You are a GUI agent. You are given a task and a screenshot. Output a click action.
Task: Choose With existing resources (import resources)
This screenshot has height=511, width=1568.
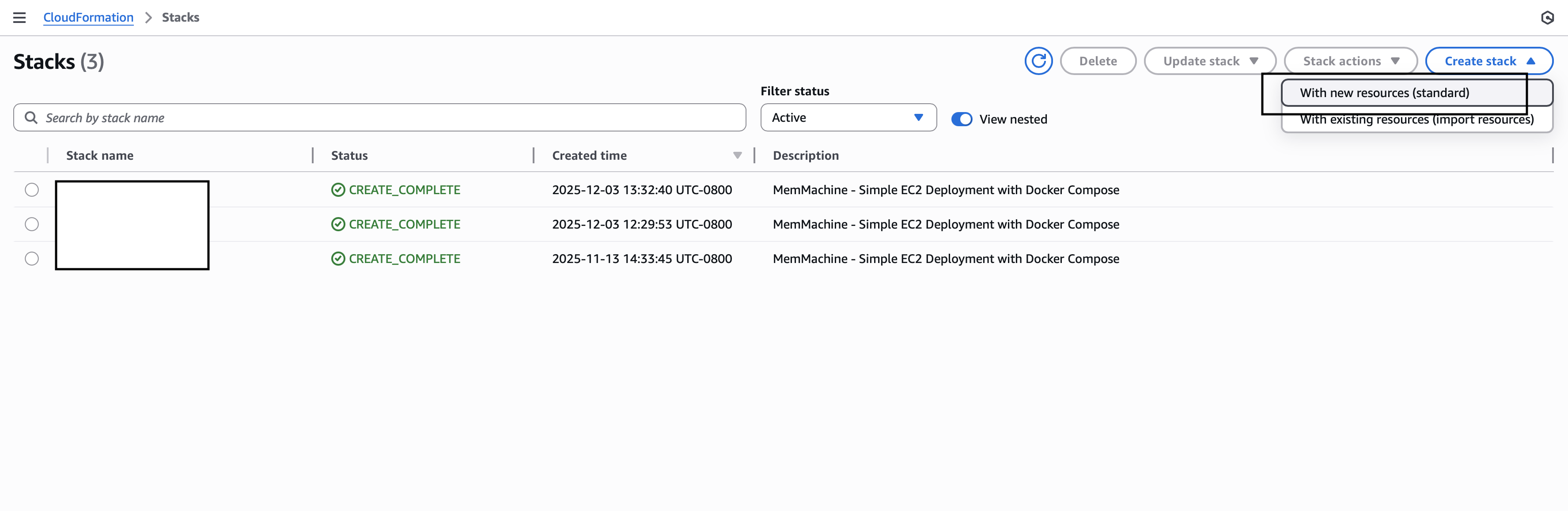1417,120
